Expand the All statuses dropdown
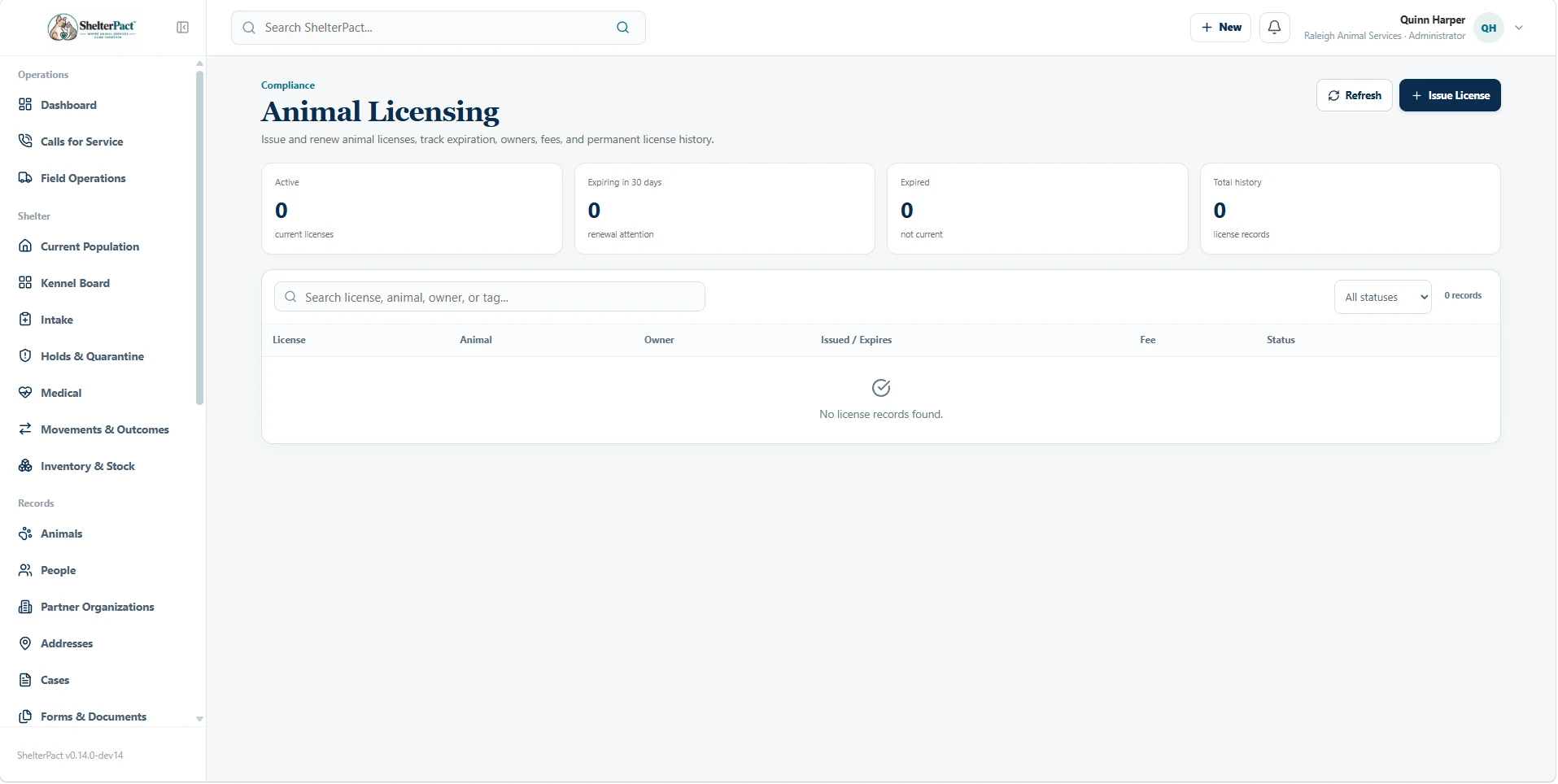 pos(1382,297)
